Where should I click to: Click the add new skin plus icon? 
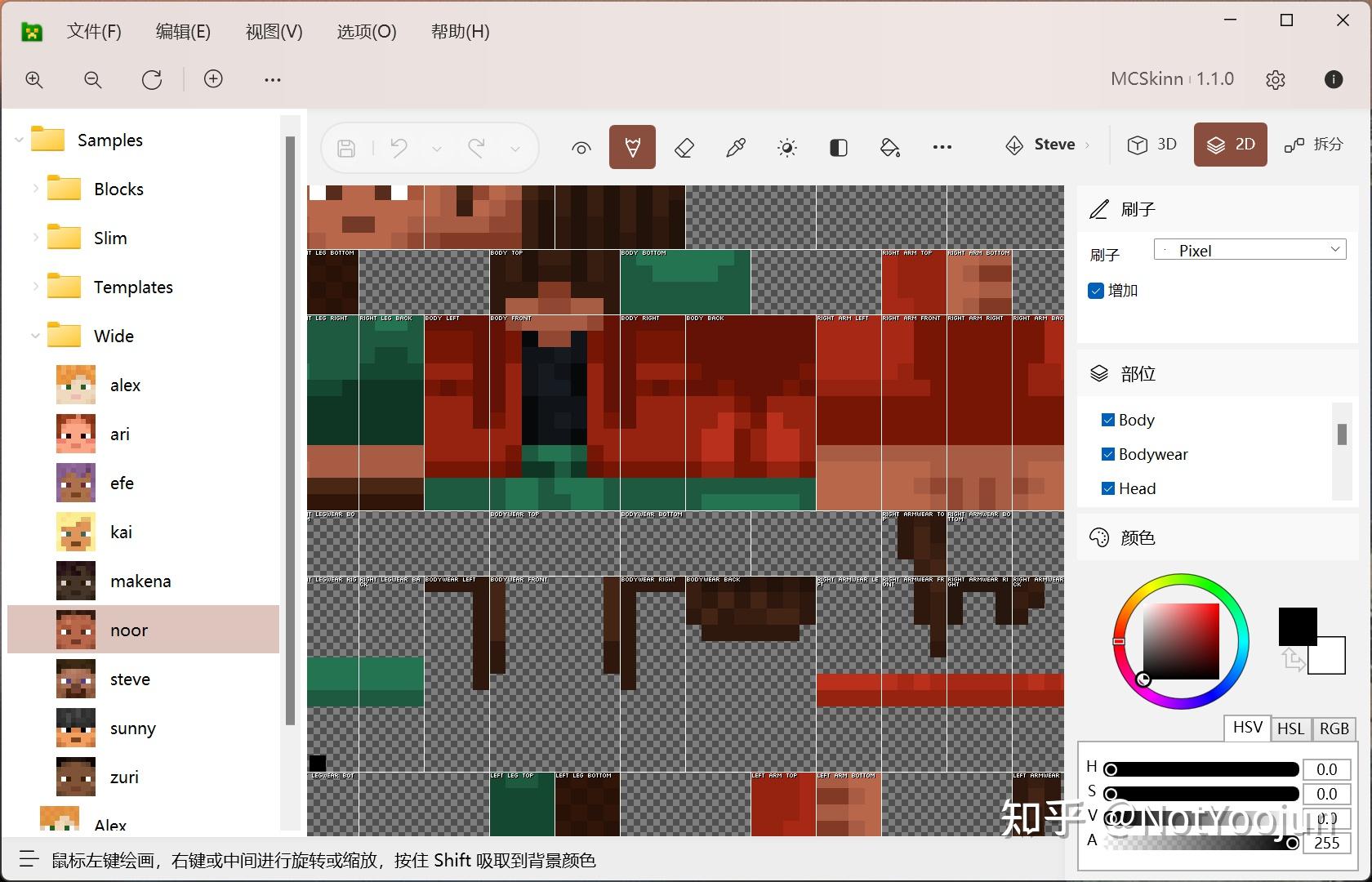coord(213,78)
